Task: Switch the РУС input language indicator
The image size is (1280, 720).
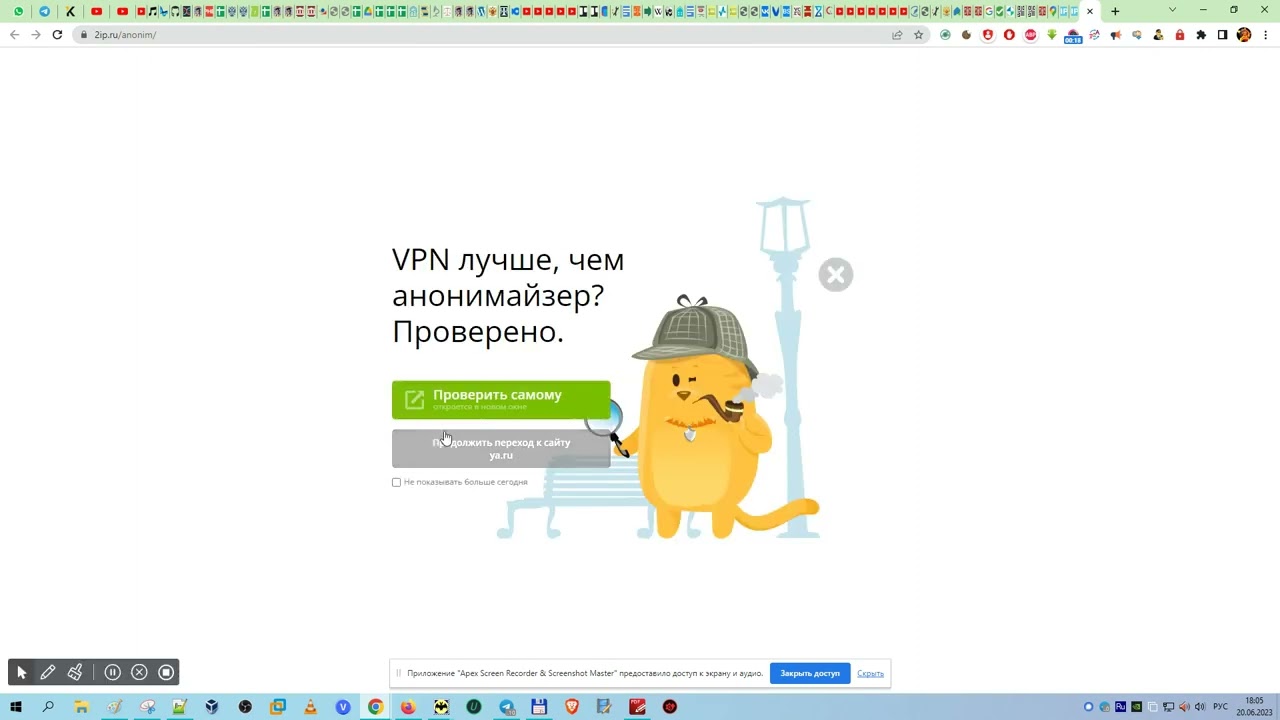Action: (x=1220, y=707)
